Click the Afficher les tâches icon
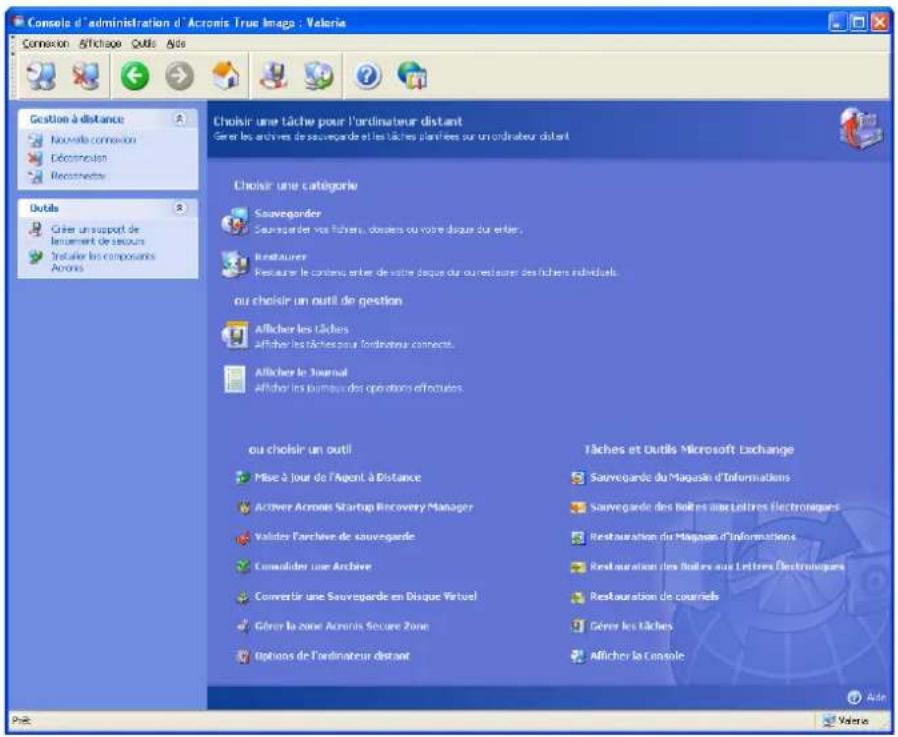898x737 pixels. tap(235, 336)
